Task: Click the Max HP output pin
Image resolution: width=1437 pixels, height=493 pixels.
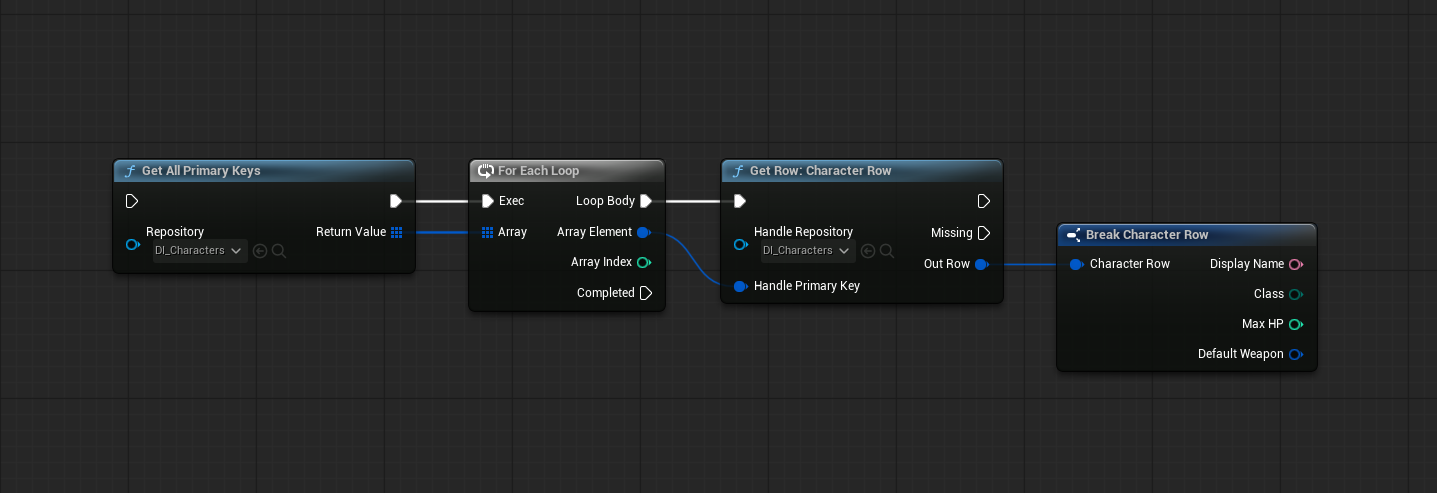Action: tap(1296, 324)
